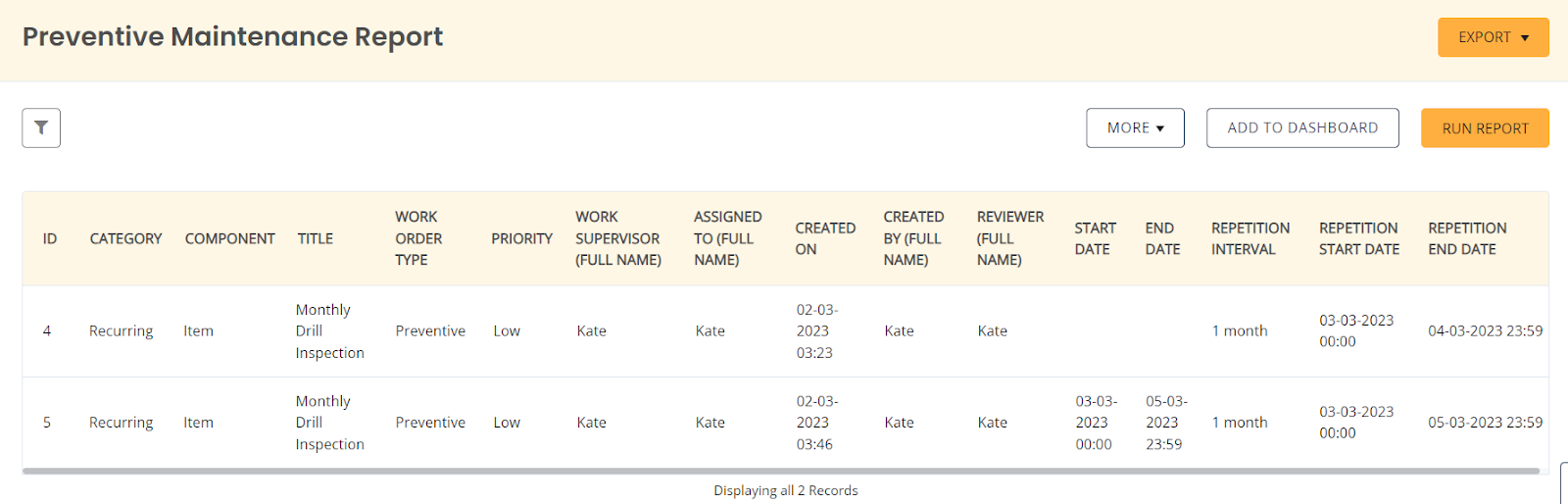
Task: Click REPETITION INTERVAL column header
Action: point(1250,238)
